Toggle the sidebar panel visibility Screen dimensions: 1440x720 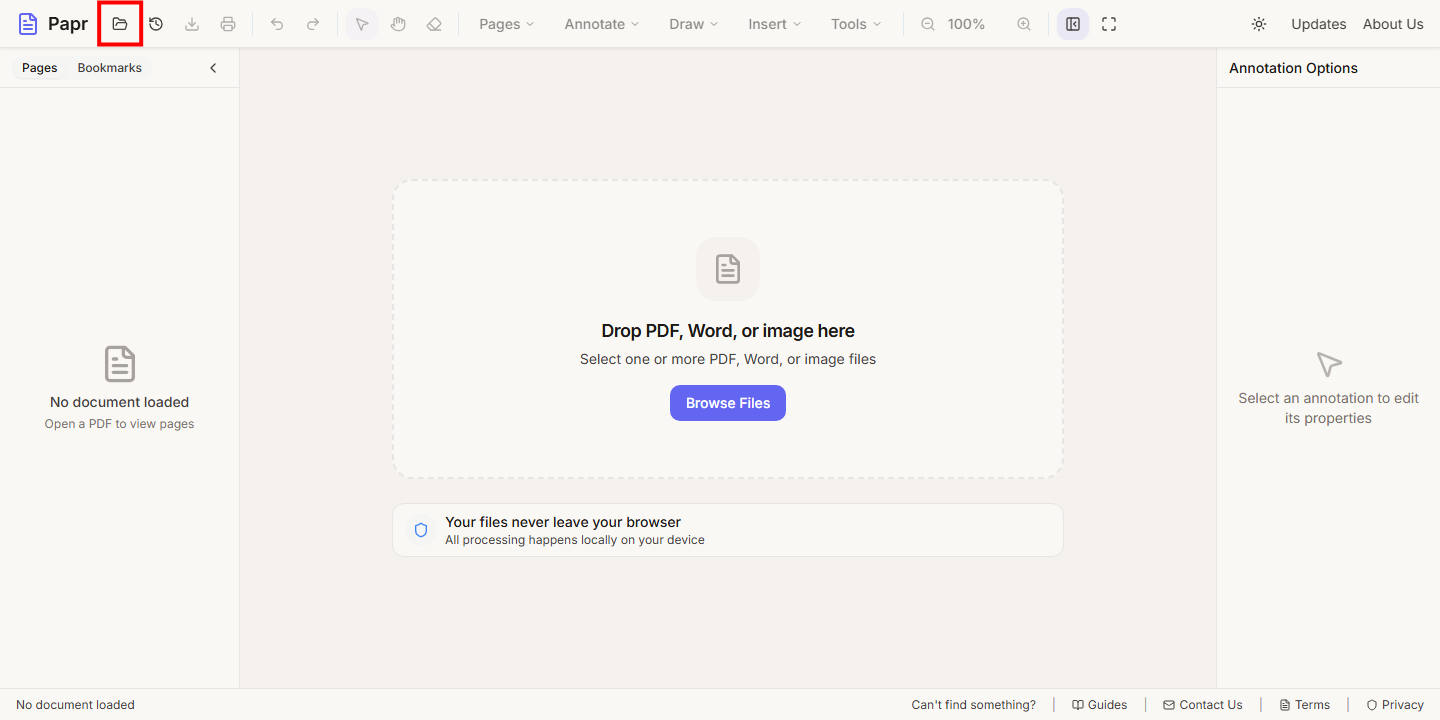pyautogui.click(x=1073, y=24)
